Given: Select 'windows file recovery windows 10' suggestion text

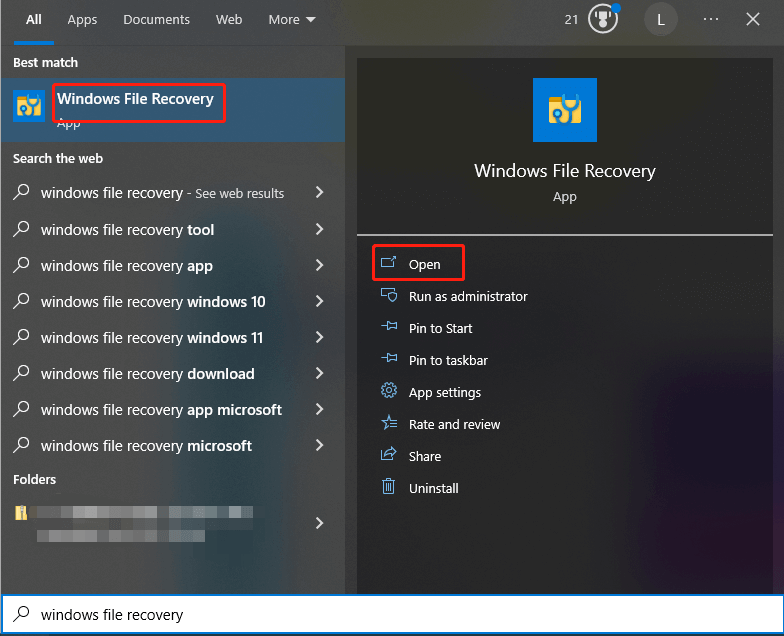Looking at the screenshot, I should click(153, 302).
